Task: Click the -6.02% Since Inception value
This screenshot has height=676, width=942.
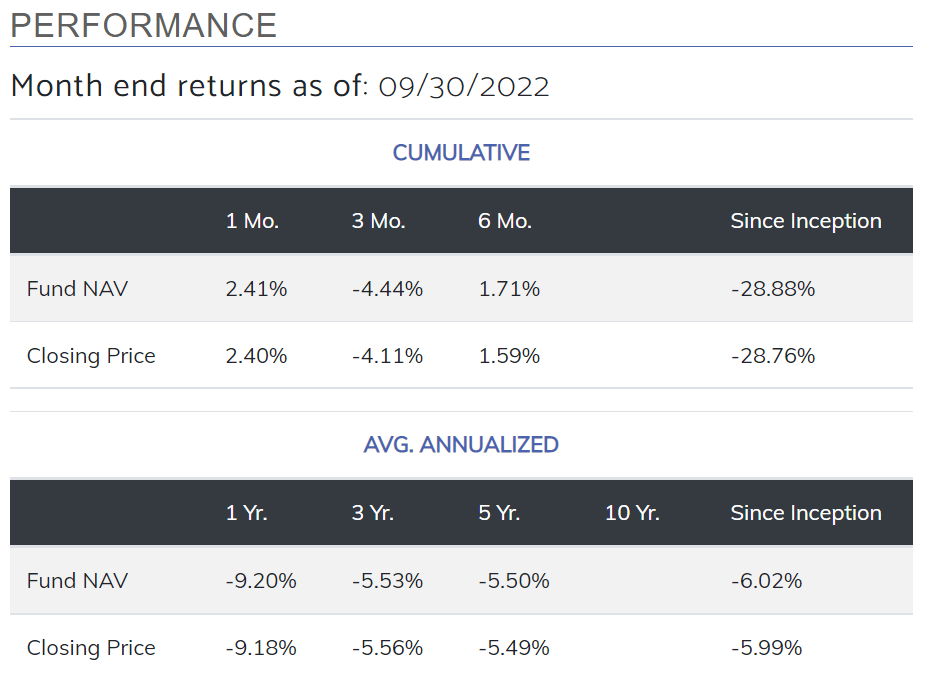Action: 767,581
